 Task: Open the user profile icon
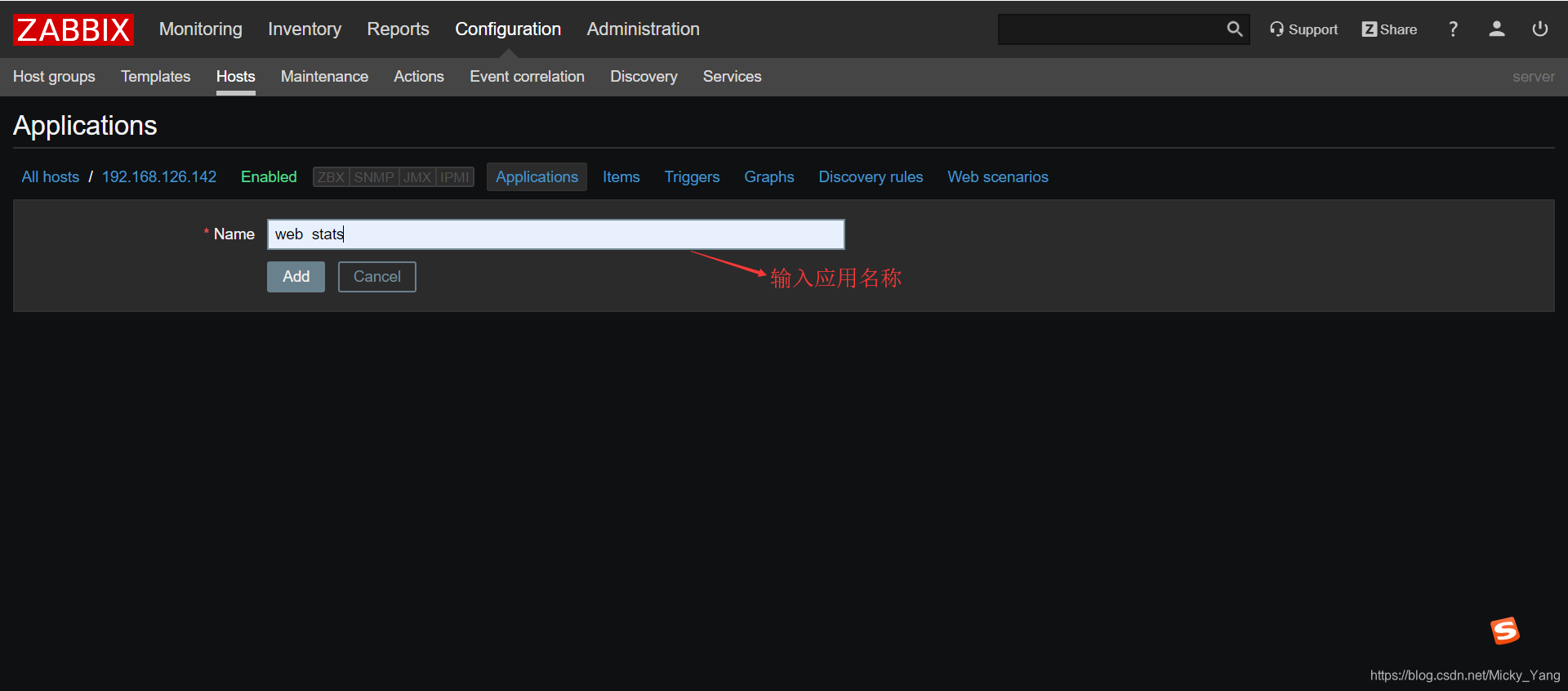[x=1496, y=29]
